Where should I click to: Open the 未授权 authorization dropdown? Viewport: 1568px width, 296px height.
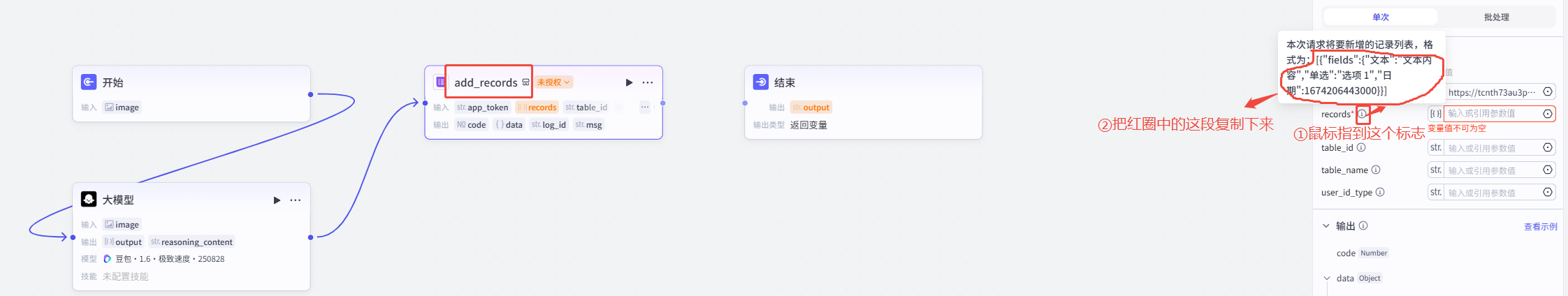pos(554,82)
